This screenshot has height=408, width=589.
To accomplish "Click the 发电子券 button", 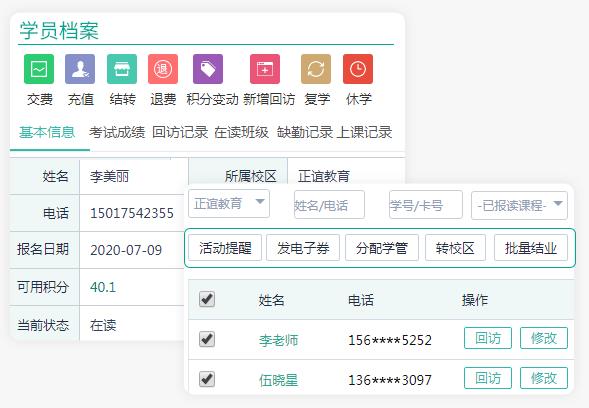I will 303,248.
